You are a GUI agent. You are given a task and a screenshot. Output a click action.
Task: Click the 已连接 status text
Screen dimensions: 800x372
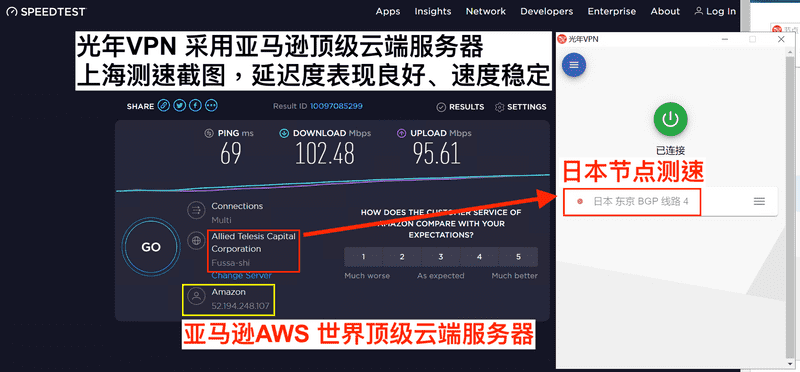coord(670,151)
